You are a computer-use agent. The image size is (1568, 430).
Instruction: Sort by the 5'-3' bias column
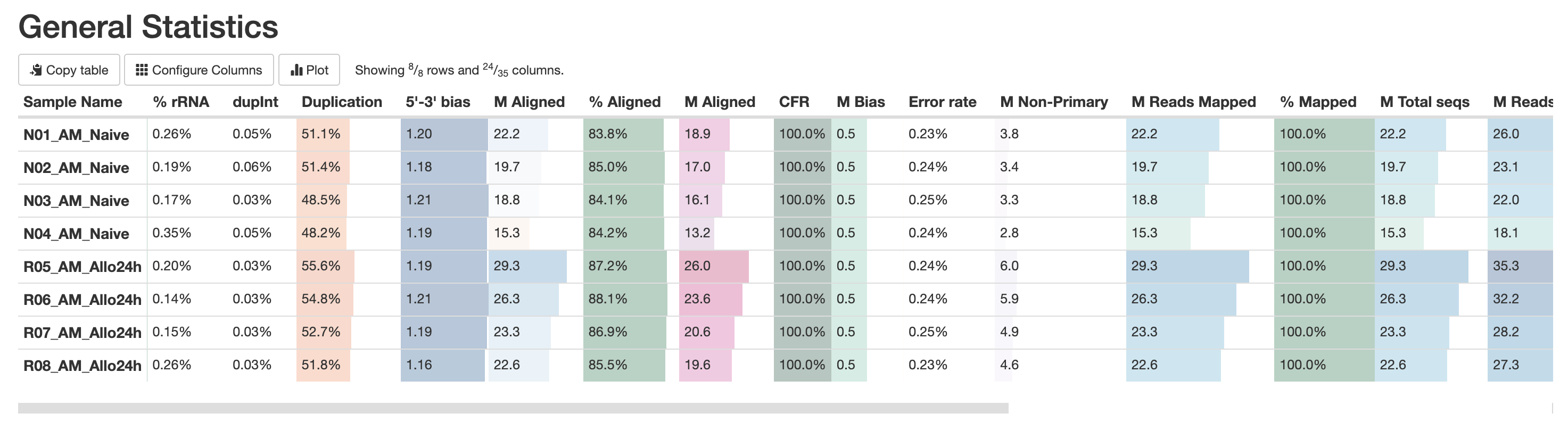coord(438,102)
